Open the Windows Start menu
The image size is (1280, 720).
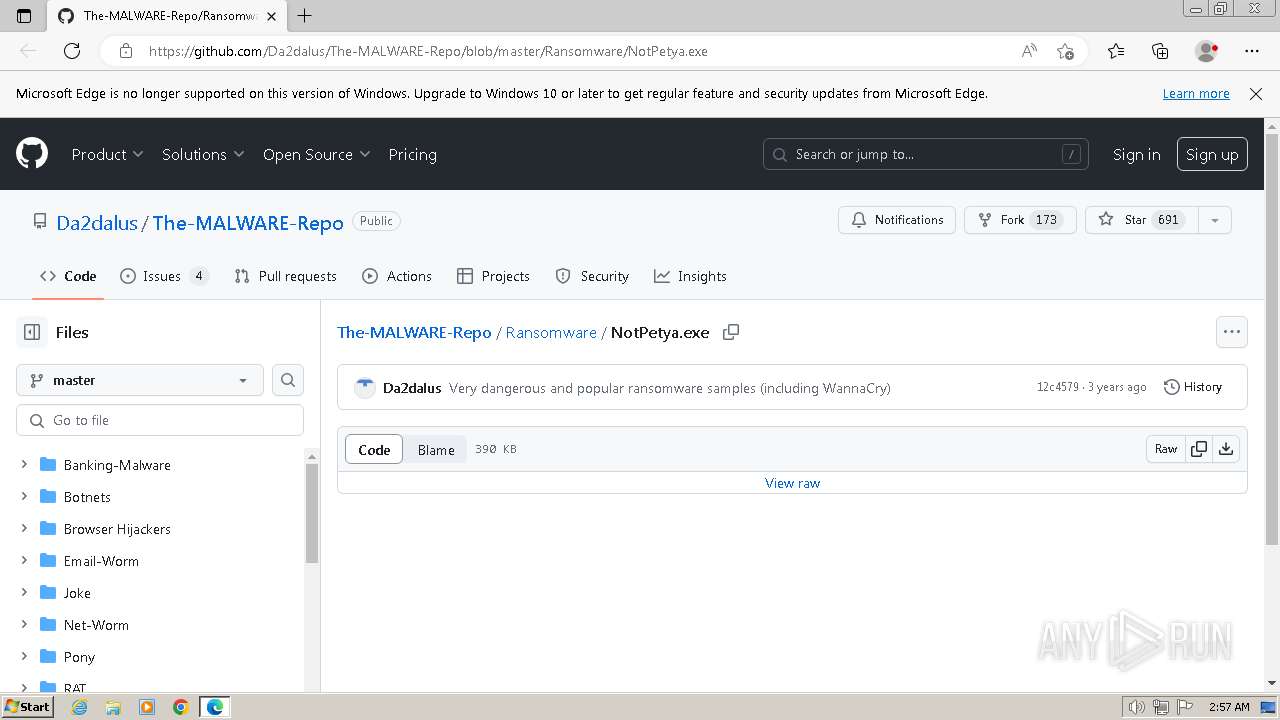pyautogui.click(x=27, y=707)
